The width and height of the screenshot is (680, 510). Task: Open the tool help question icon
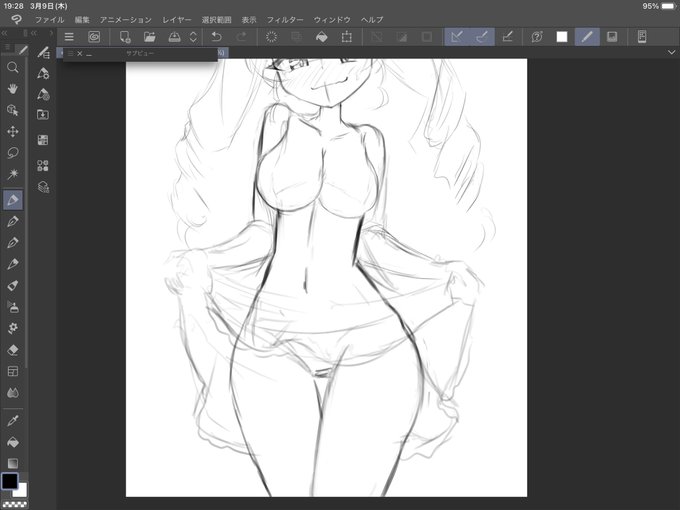coord(537,37)
